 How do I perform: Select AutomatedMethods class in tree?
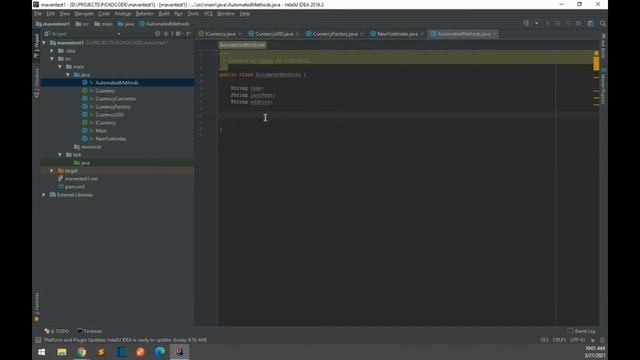pyautogui.click(x=117, y=83)
